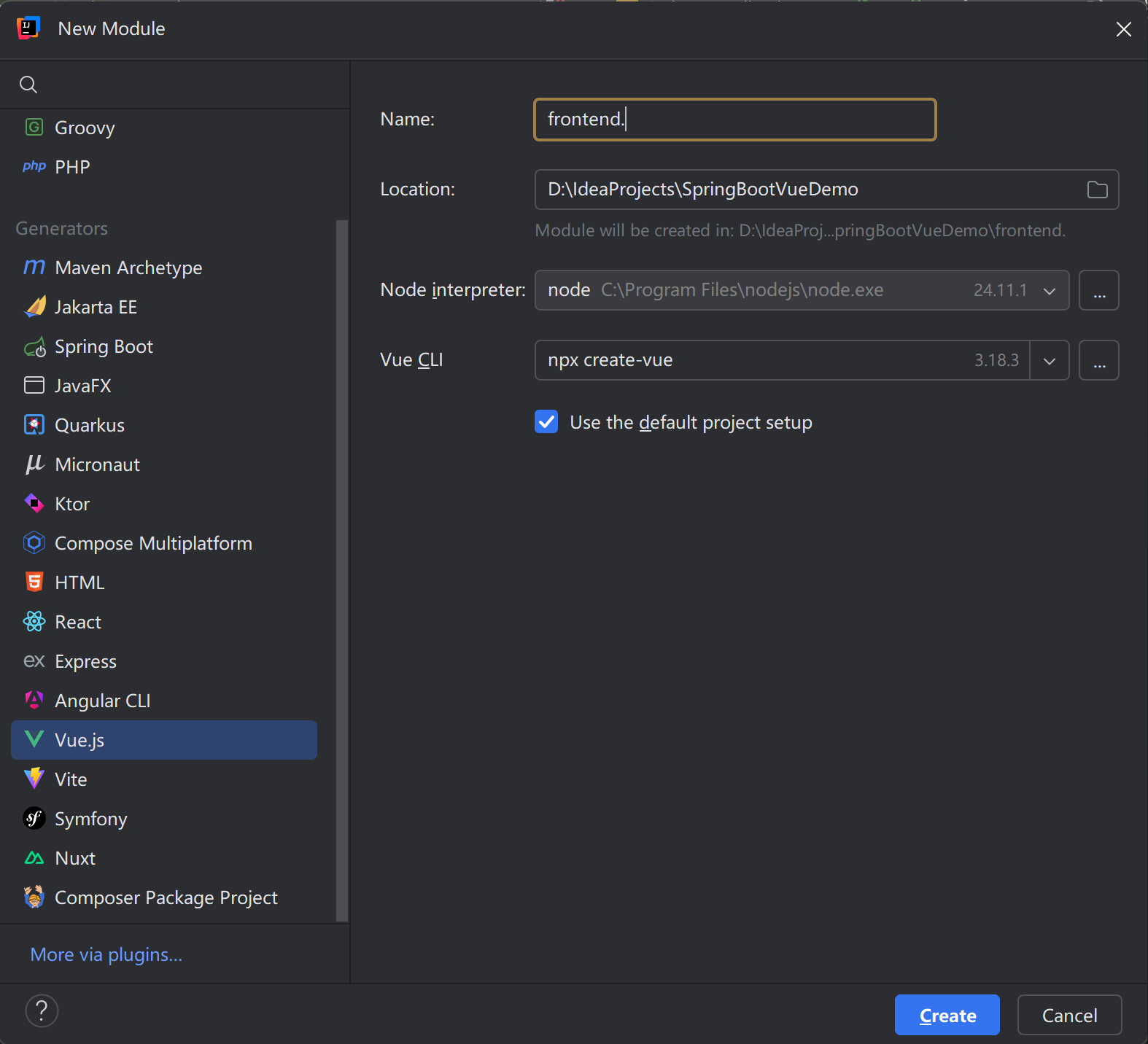The height and width of the screenshot is (1044, 1148).
Task: Click the Symfony icon
Action: [34, 819]
